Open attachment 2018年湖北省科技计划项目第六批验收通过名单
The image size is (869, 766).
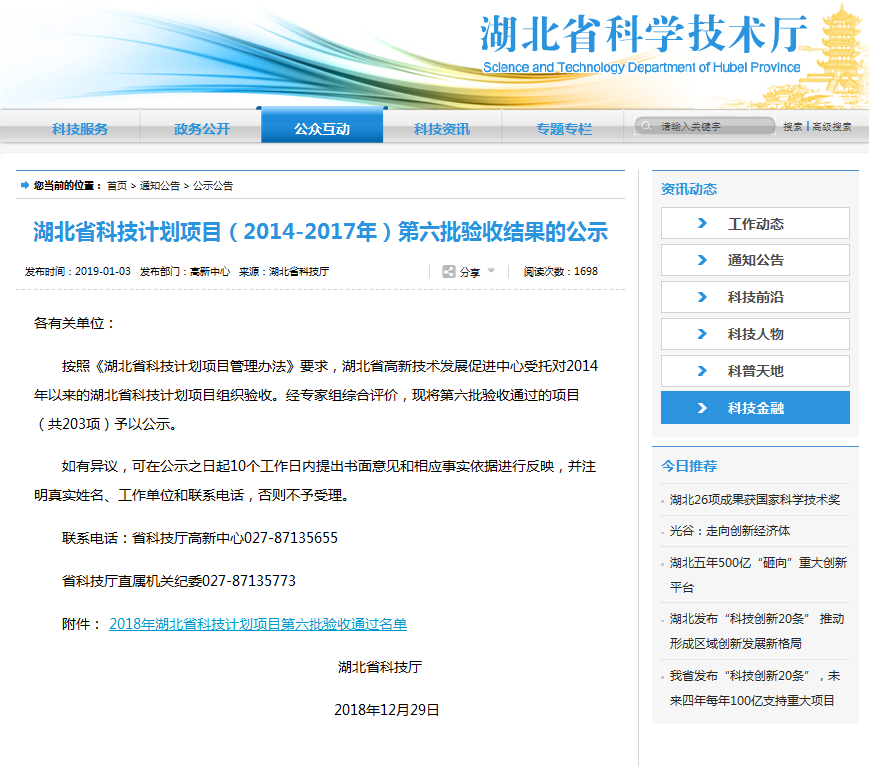tap(258, 624)
